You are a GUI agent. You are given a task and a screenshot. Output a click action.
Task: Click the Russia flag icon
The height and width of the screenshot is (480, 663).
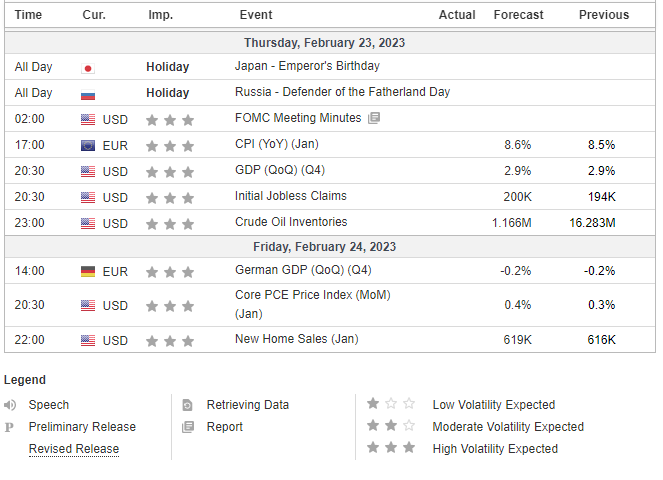point(88,93)
